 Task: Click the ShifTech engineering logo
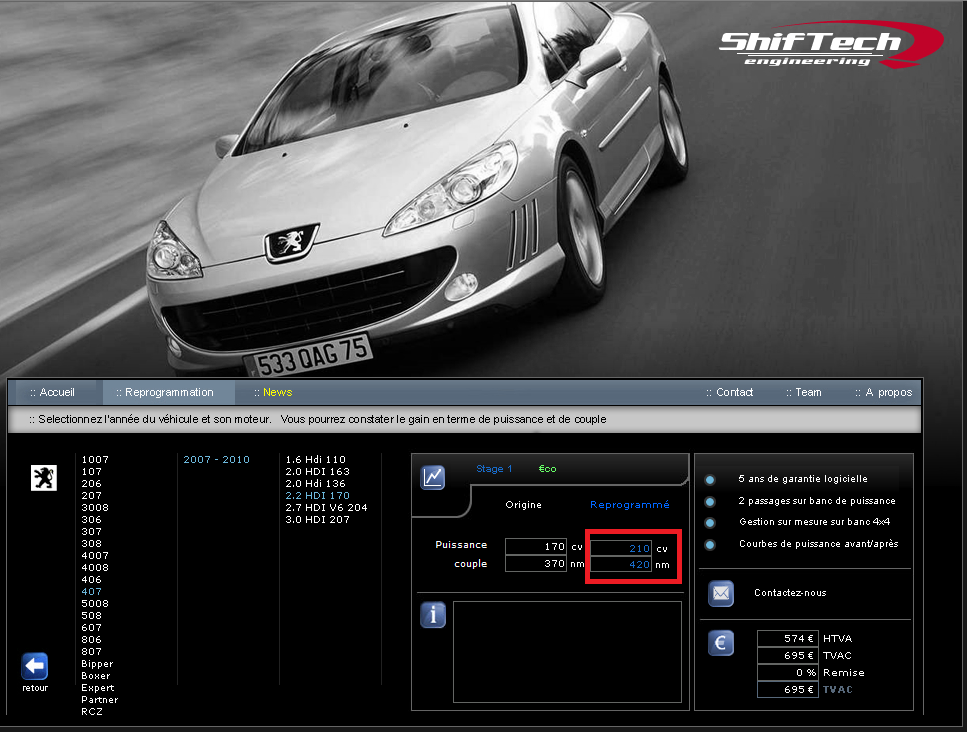pos(823,45)
